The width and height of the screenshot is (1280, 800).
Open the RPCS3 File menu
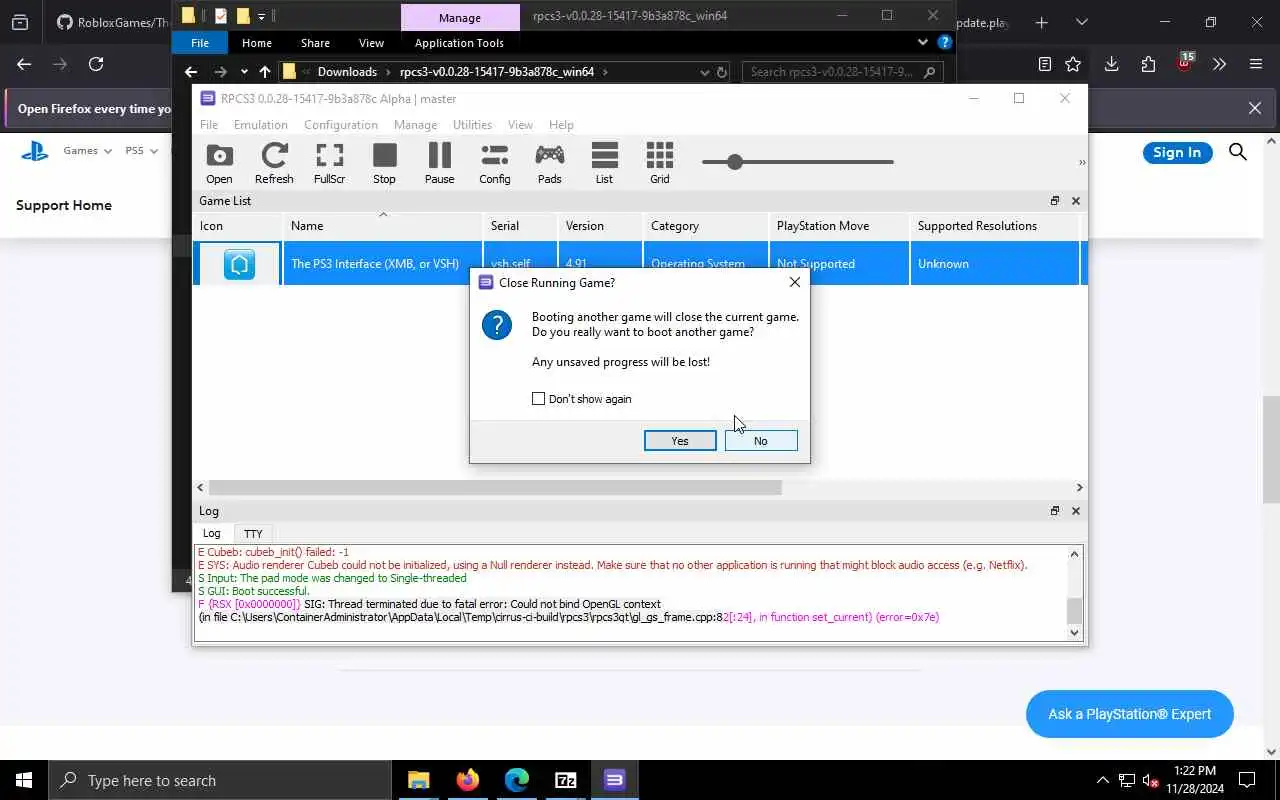[208, 125]
